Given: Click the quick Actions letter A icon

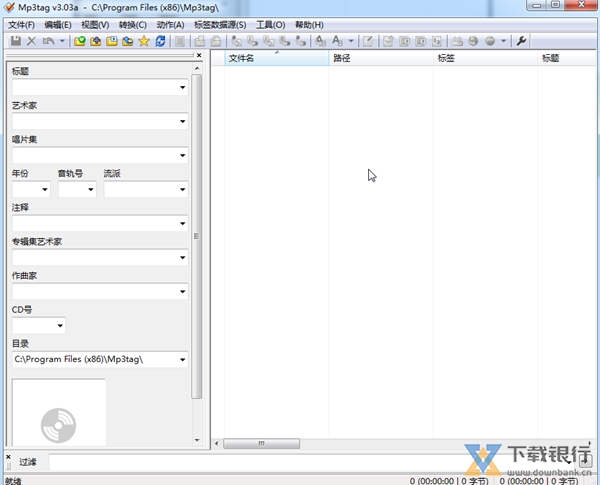Looking at the screenshot, I should click(337, 41).
